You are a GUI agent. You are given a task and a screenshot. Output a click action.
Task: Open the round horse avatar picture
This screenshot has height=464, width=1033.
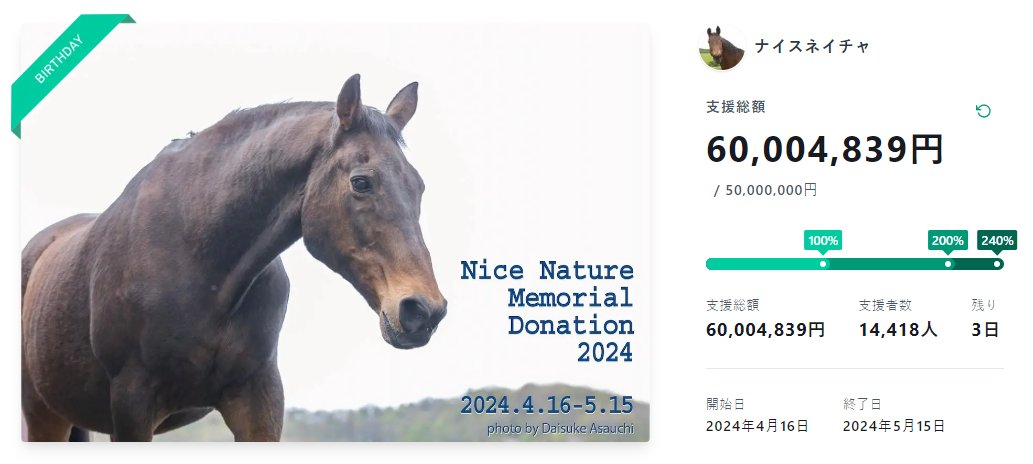(x=721, y=47)
